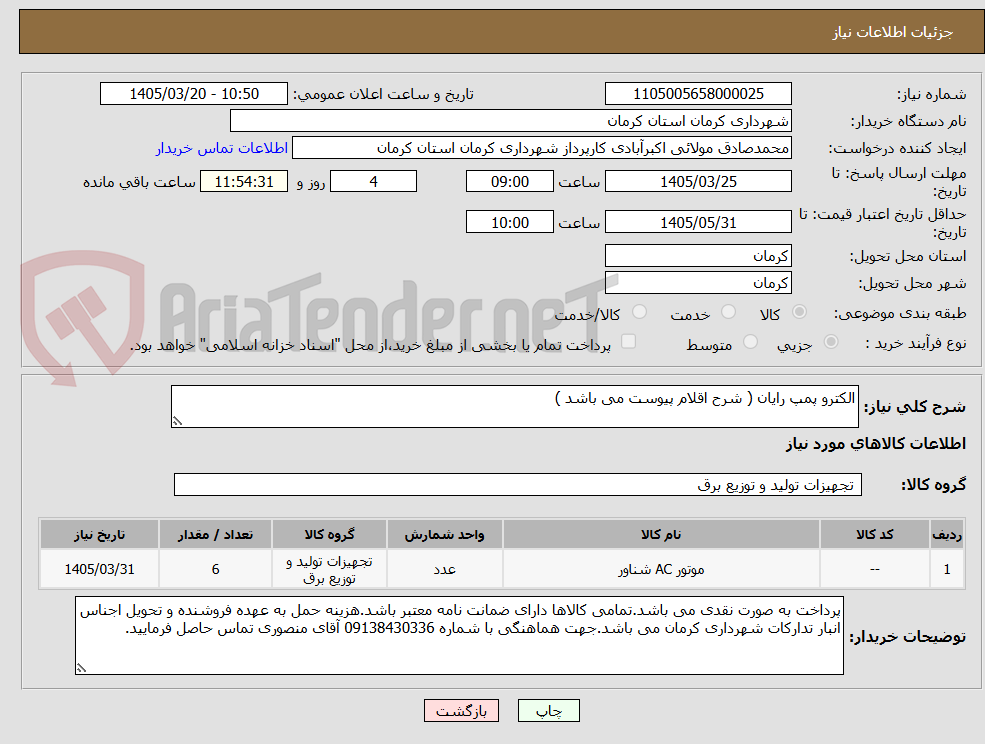
Task: Click the request creator field محمدصادق مولائی
Action: [x=541, y=148]
